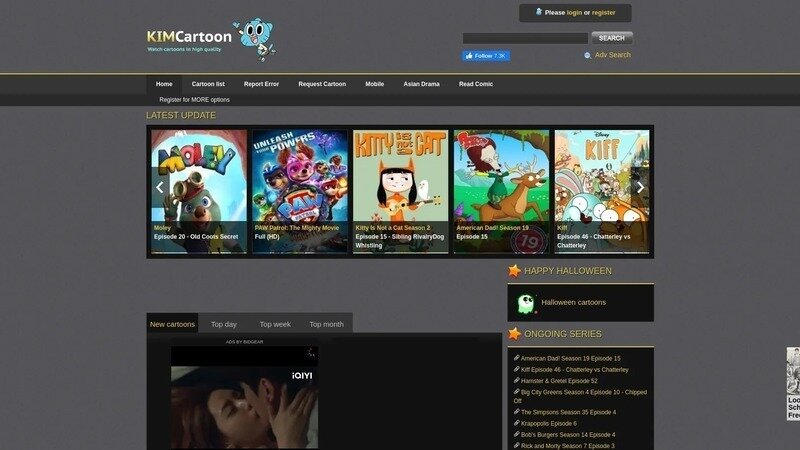Show the Top month tab
800x450 pixels.
click(326, 324)
